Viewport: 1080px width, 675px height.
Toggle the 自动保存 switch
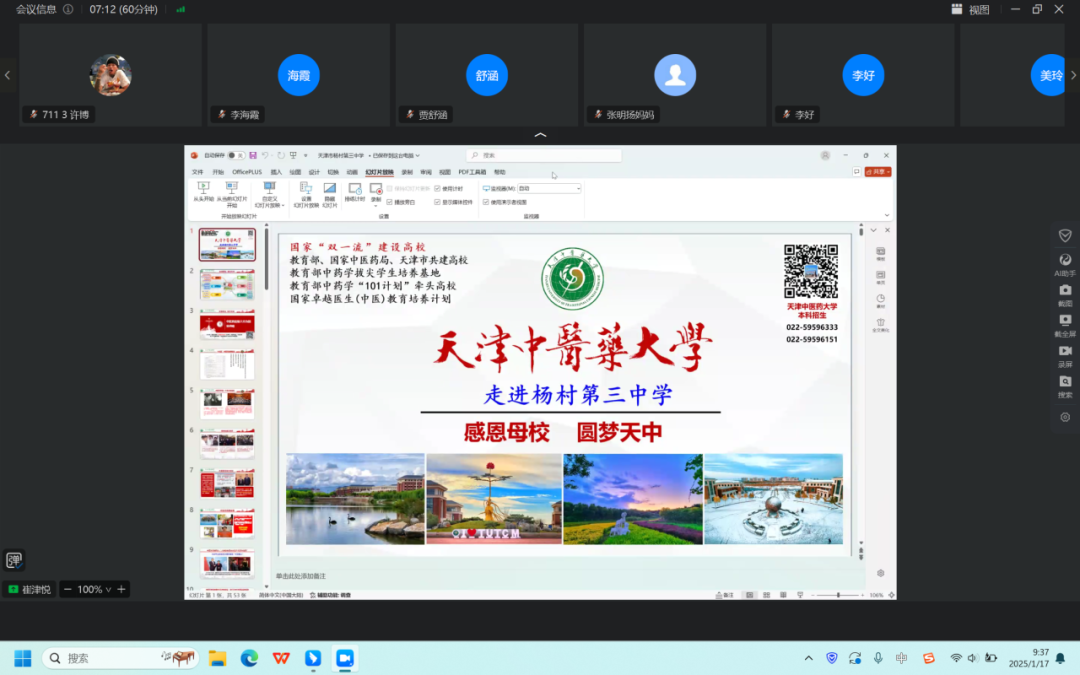pyautogui.click(x=234, y=156)
